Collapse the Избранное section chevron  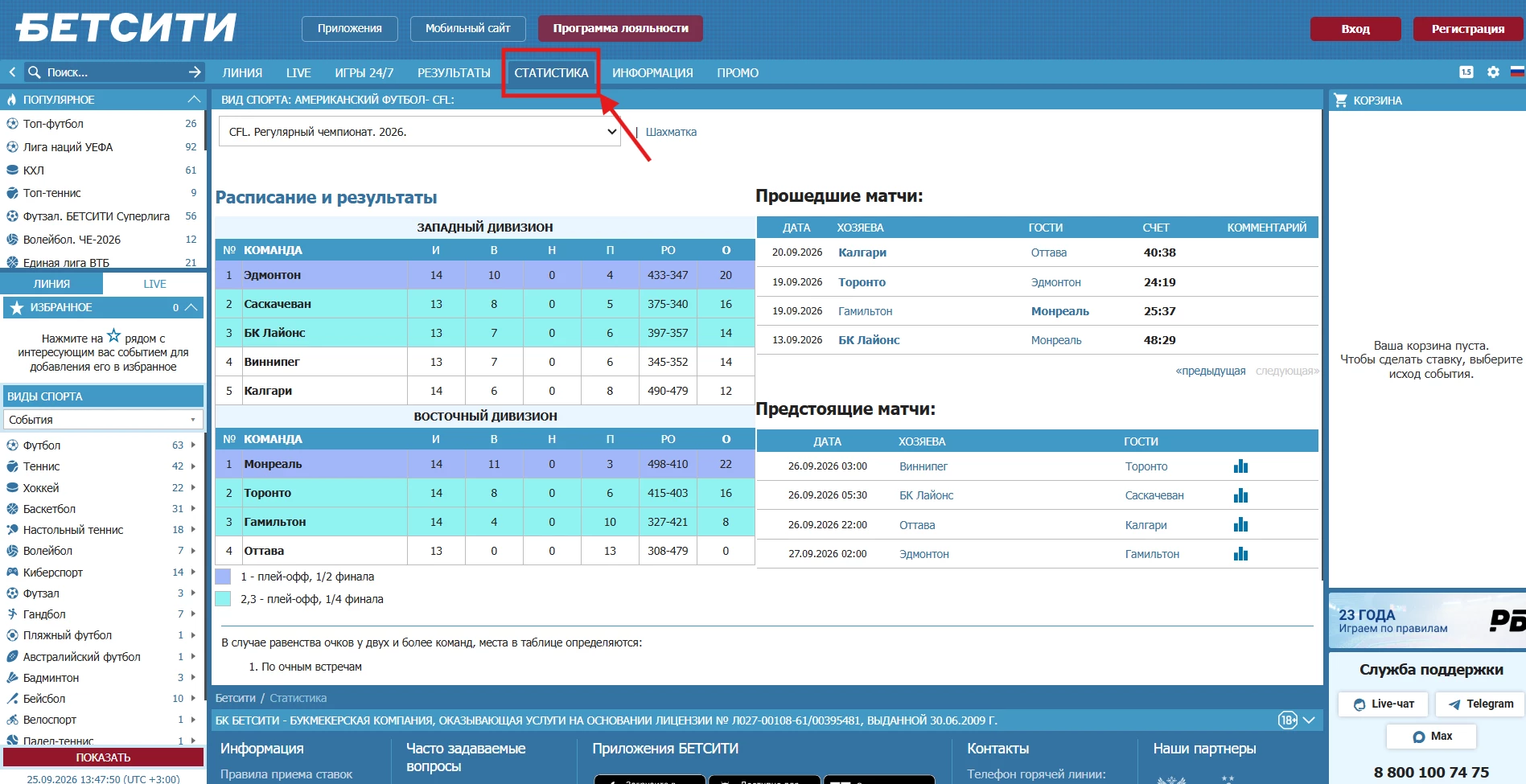191,307
